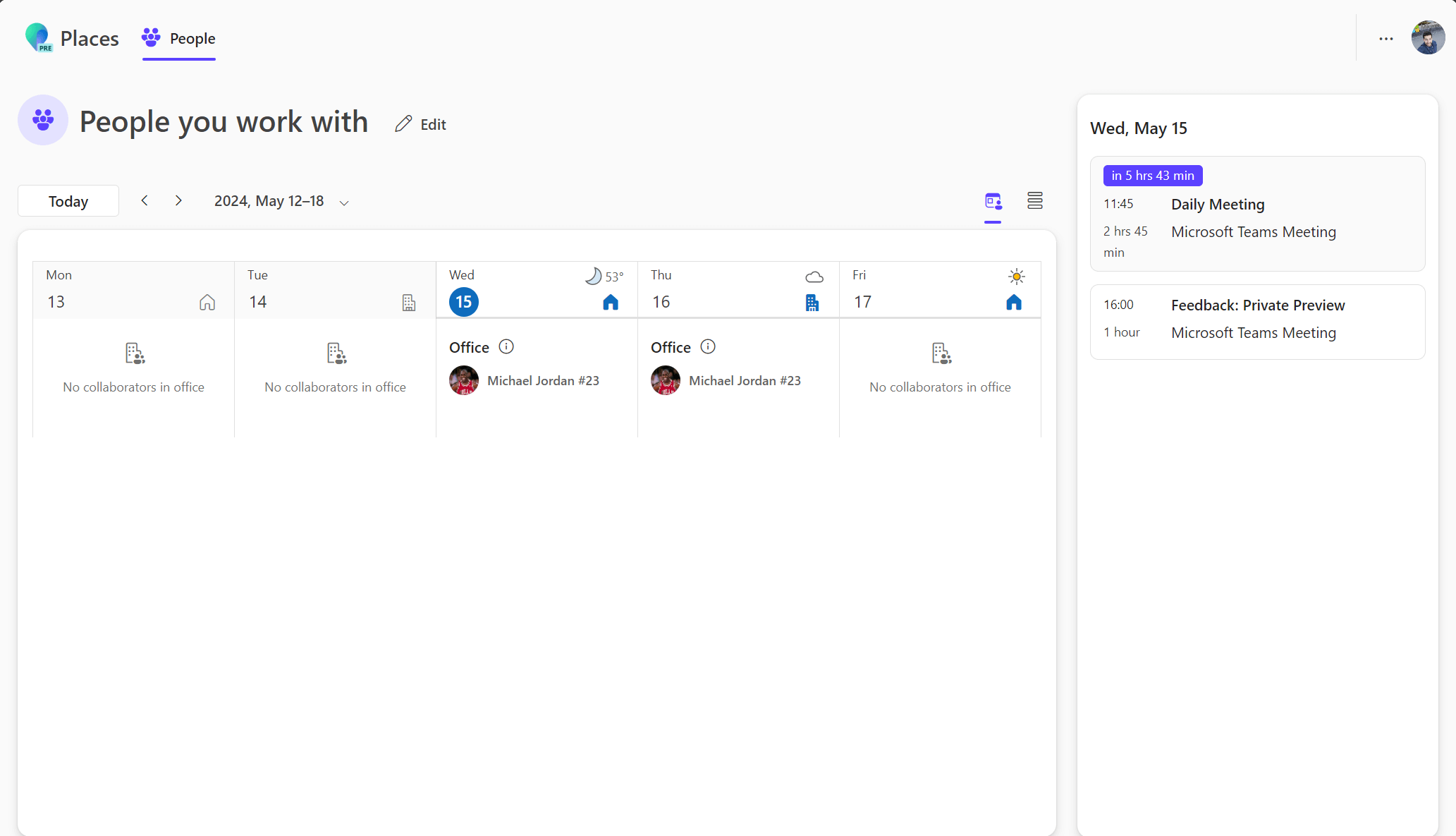The width and height of the screenshot is (1456, 836).
Task: Click the office building icon on Thursday 16
Action: (812, 302)
